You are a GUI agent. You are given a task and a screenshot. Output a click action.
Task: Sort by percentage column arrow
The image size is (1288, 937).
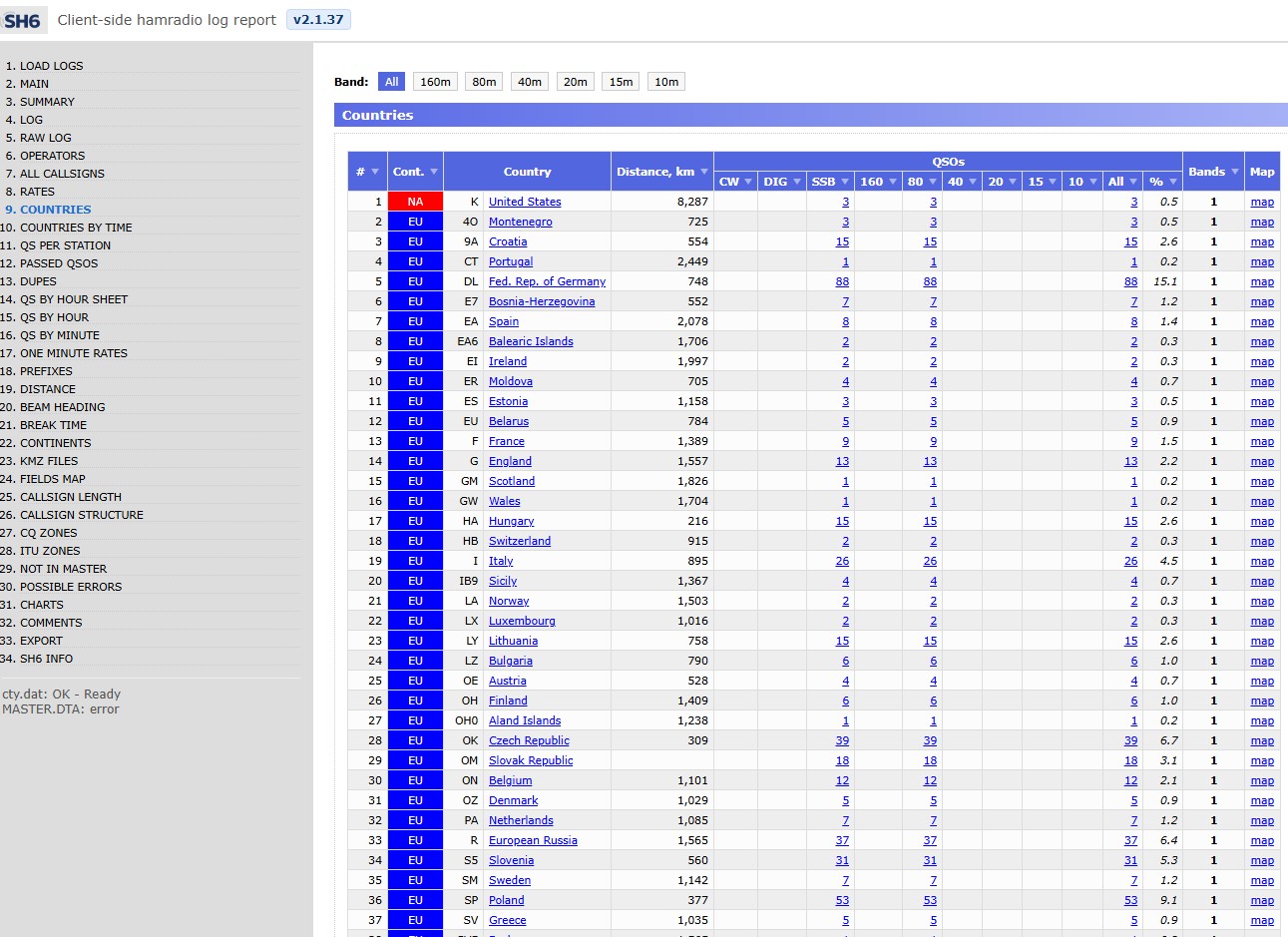(x=1172, y=182)
